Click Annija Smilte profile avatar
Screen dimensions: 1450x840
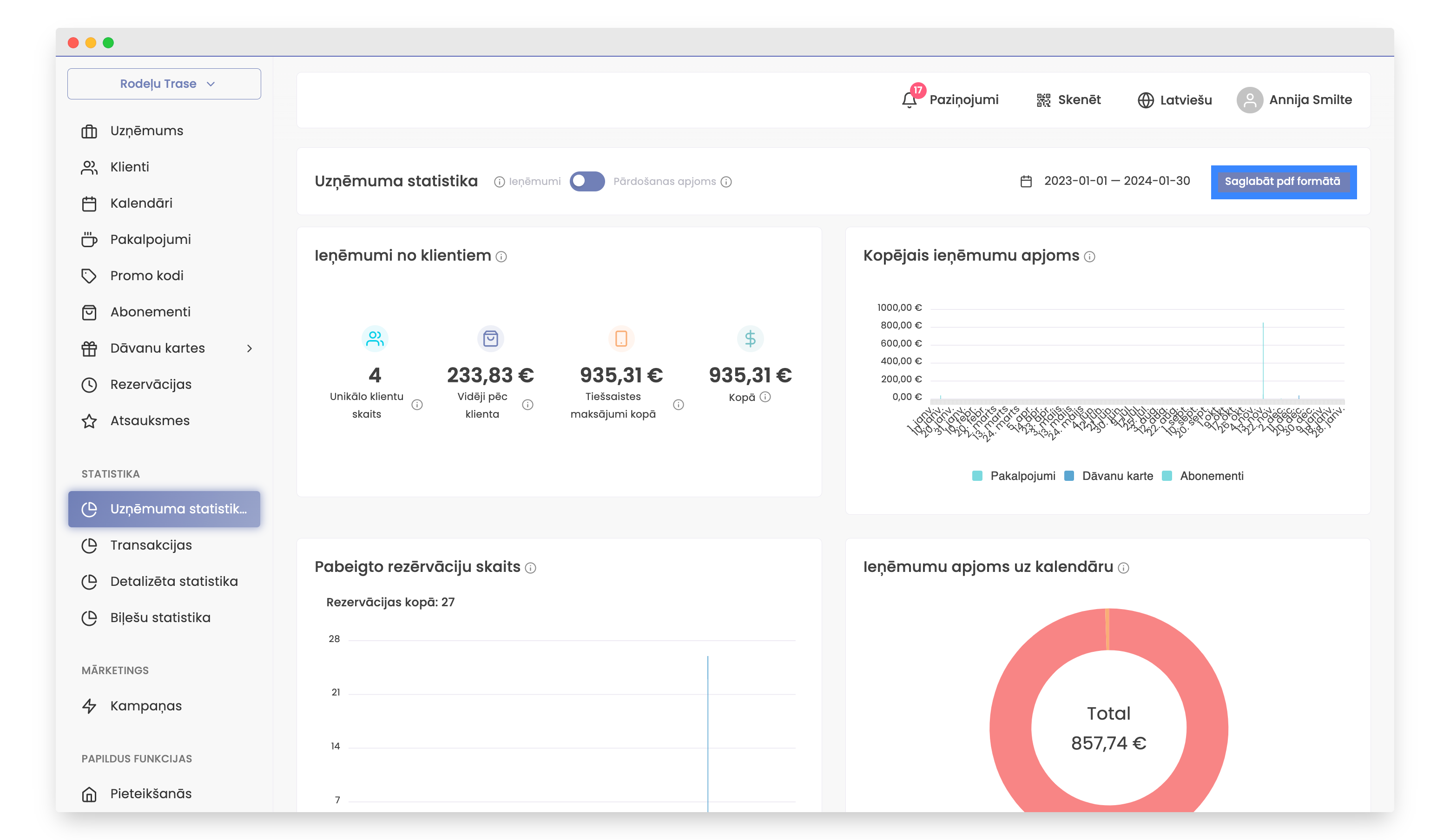click(x=1249, y=100)
